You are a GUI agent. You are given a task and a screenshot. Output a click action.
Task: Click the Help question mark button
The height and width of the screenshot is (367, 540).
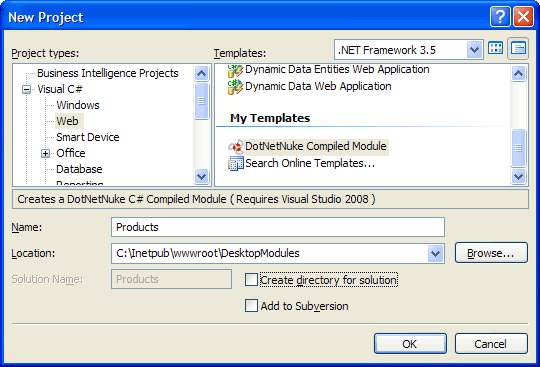[500, 17]
